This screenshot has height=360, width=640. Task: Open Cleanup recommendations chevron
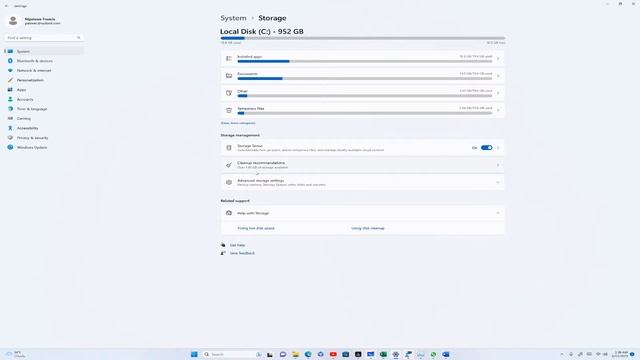point(498,165)
